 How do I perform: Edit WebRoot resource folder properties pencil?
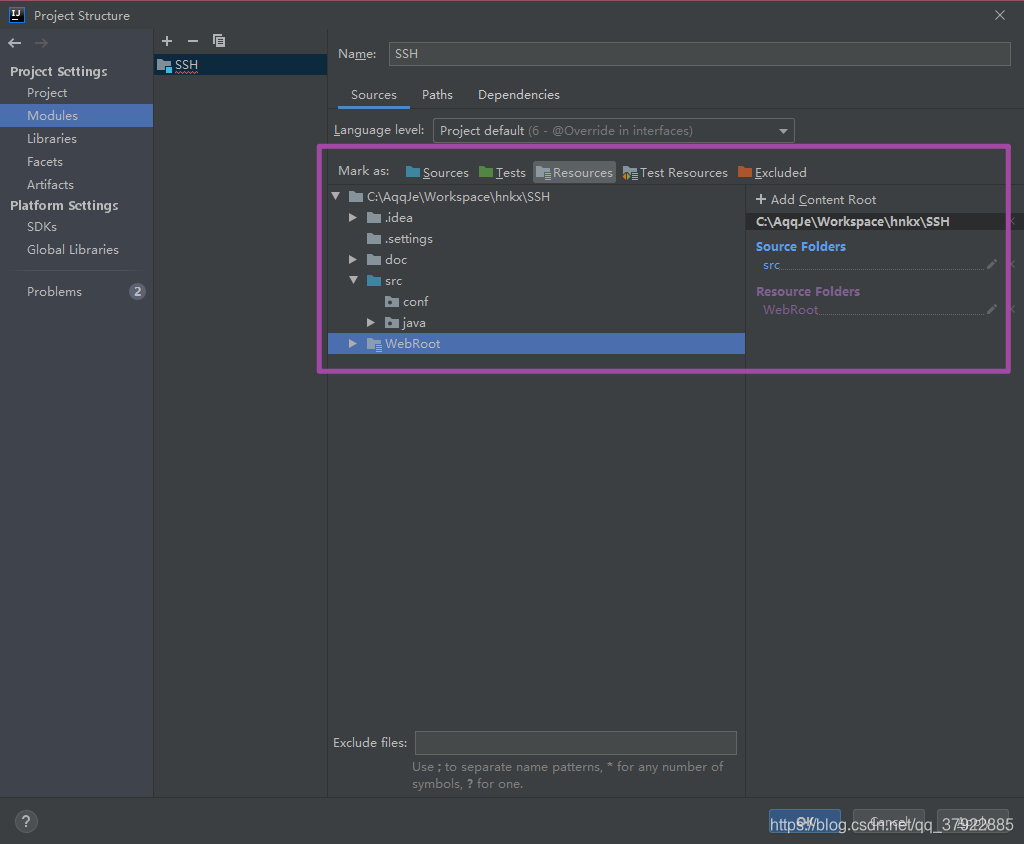[991, 309]
